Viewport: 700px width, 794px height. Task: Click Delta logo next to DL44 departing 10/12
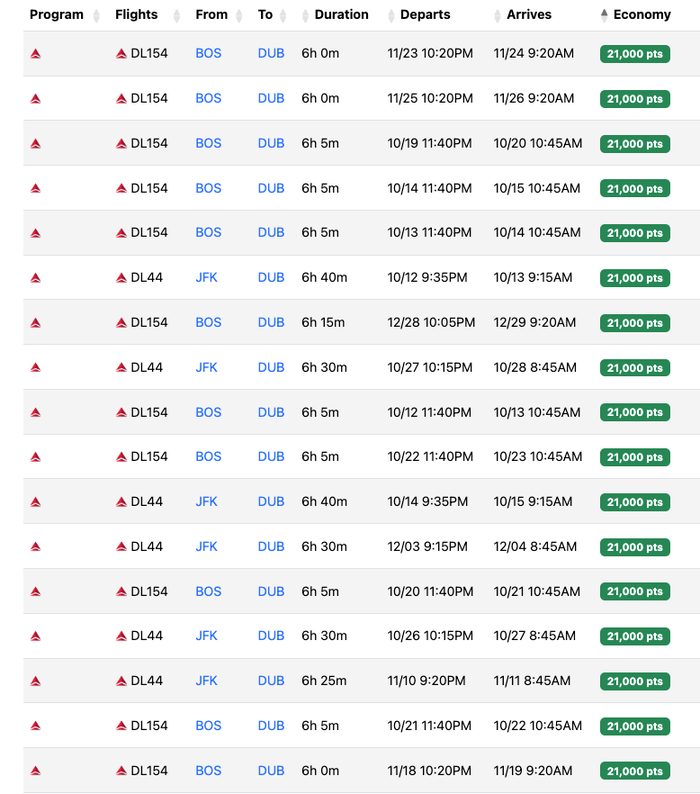(x=121, y=278)
